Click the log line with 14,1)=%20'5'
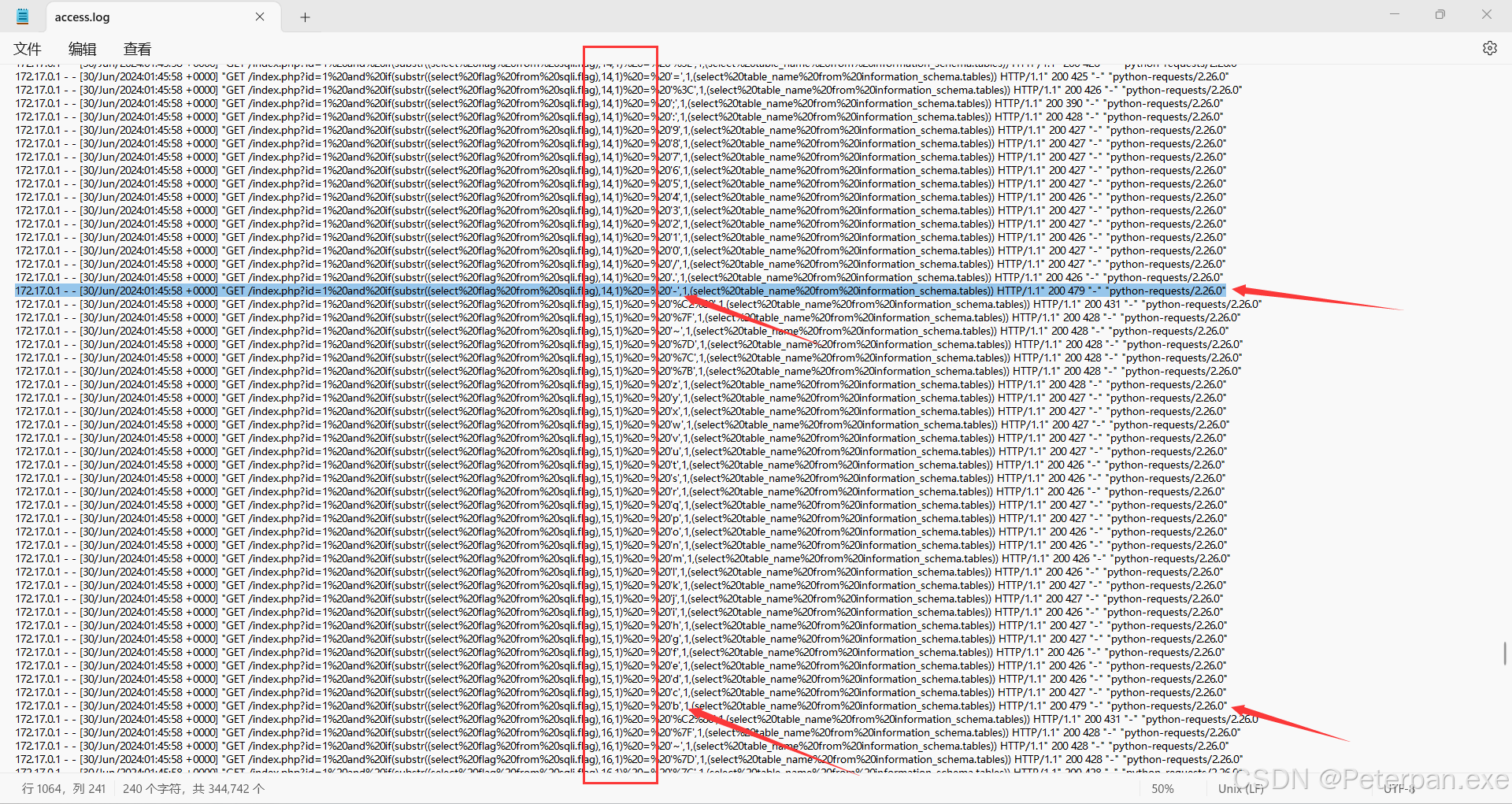The width and height of the screenshot is (1512, 804). 621,183
